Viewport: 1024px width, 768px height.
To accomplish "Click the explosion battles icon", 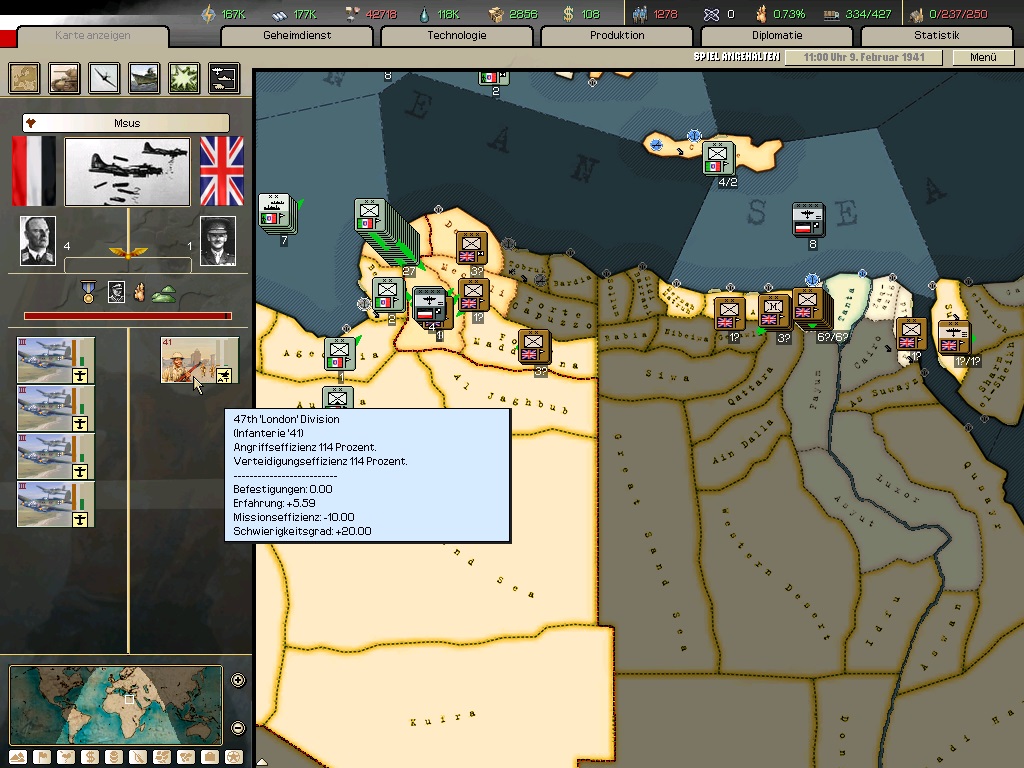I will (x=184, y=77).
